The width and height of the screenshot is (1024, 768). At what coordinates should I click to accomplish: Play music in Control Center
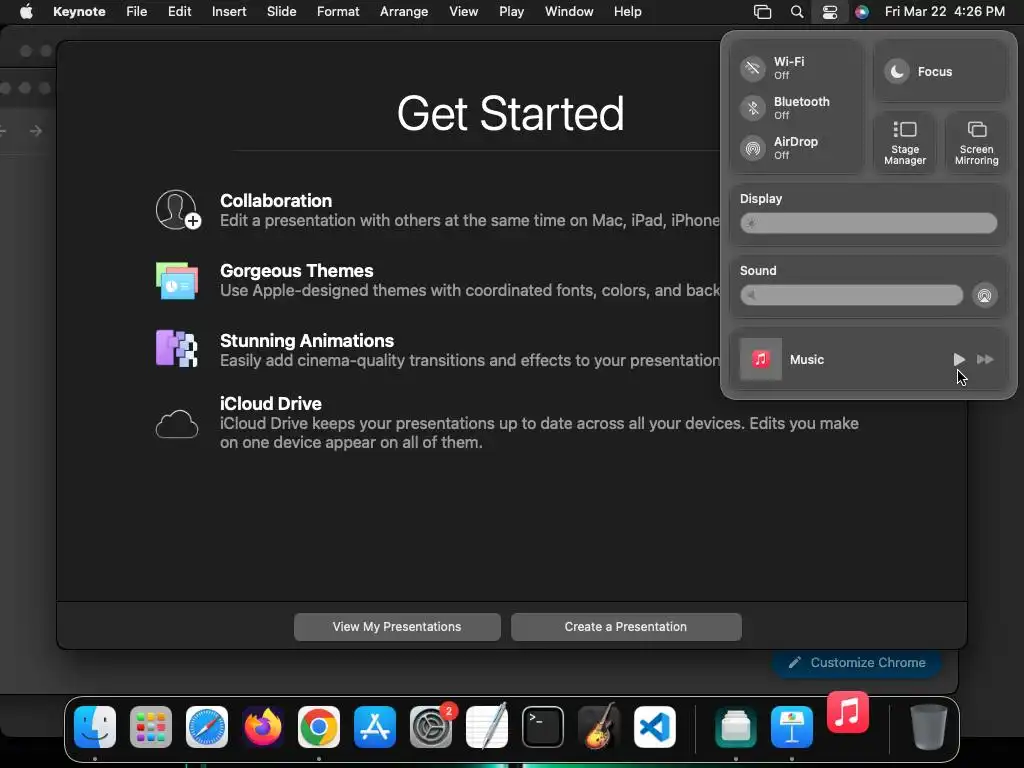(x=959, y=359)
